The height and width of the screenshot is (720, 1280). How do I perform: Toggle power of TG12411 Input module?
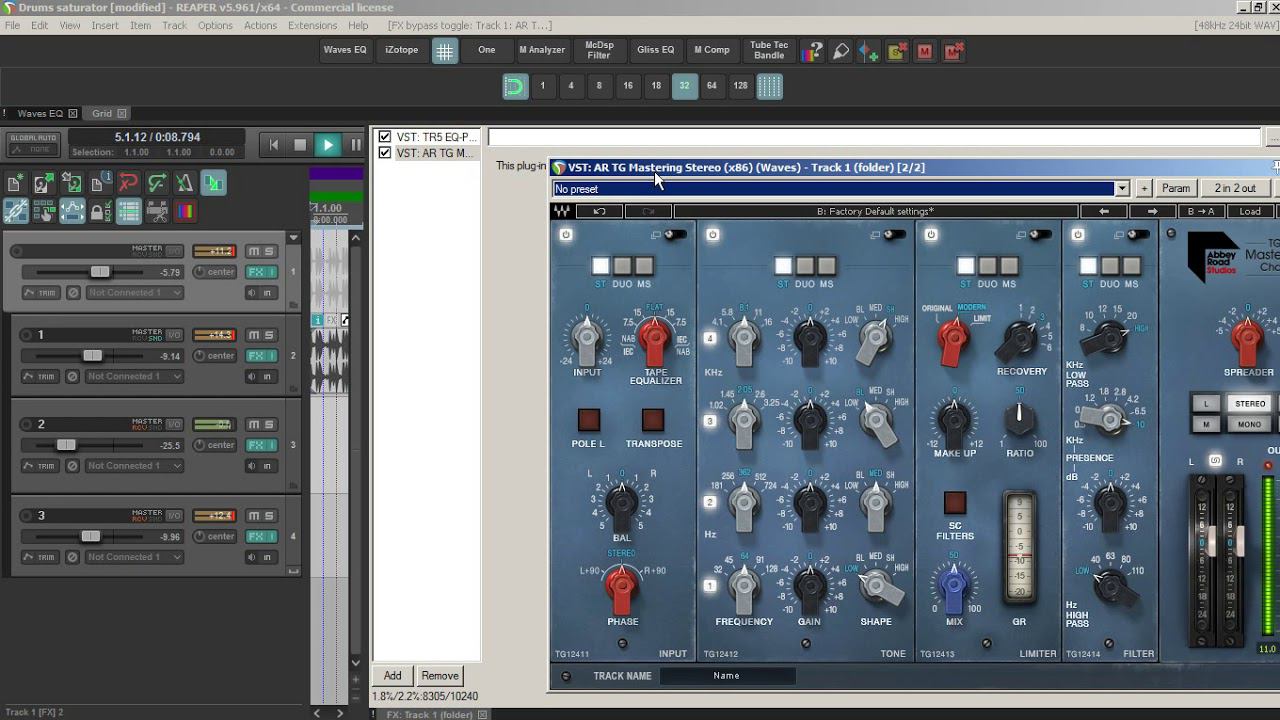point(566,235)
